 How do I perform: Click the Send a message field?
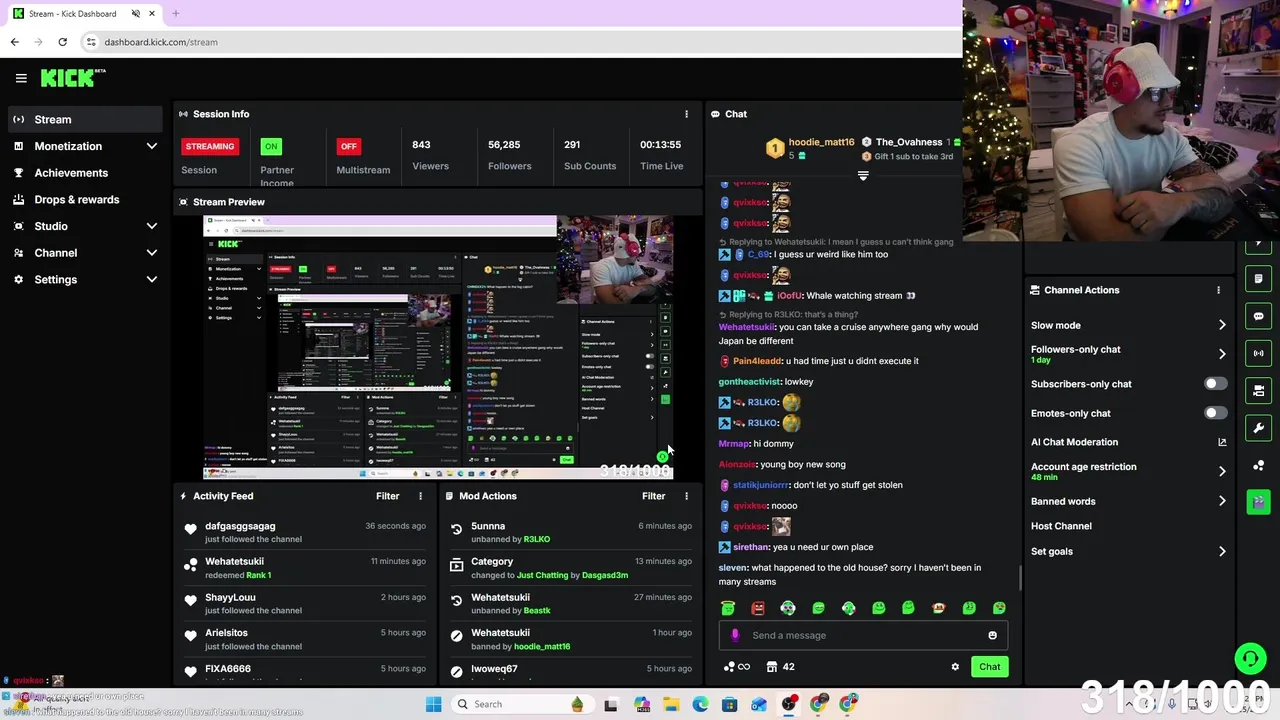point(863,635)
